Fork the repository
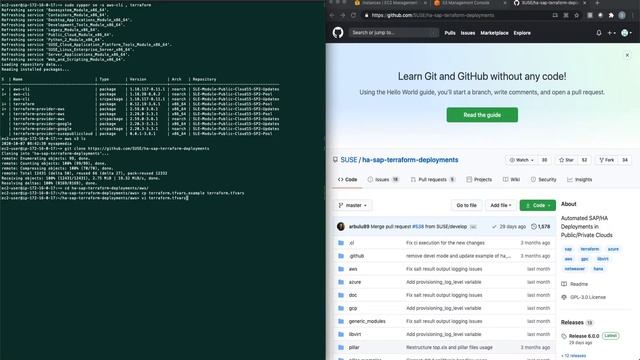 coord(607,160)
